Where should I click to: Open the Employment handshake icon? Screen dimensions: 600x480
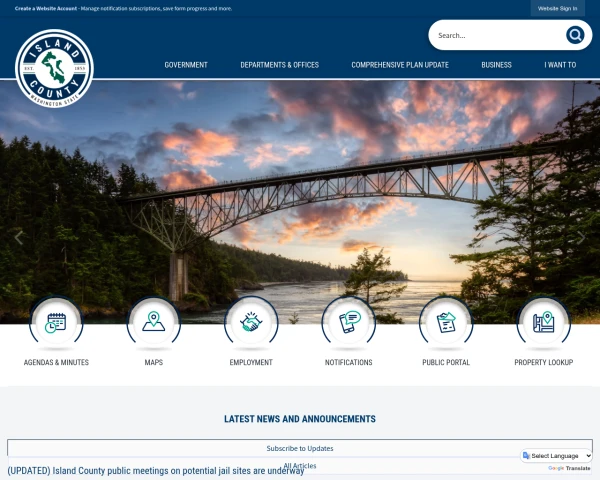click(251, 322)
